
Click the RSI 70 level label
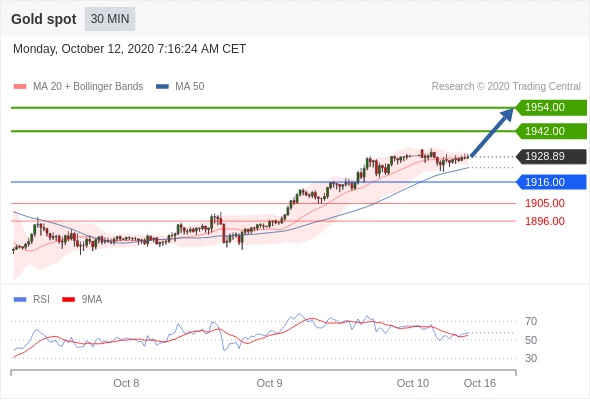point(531,321)
